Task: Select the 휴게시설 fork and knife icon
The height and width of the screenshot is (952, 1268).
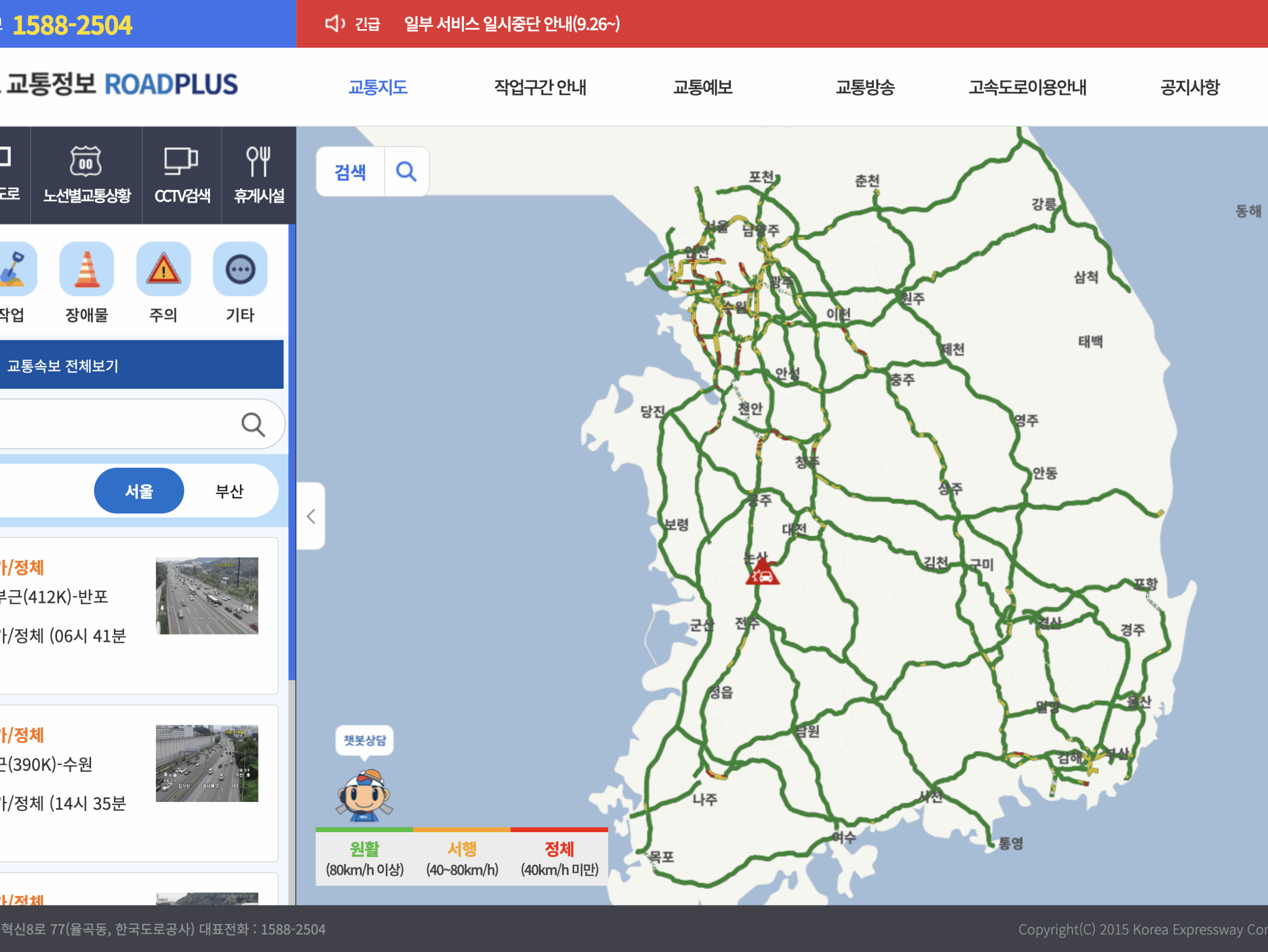Action: click(259, 161)
